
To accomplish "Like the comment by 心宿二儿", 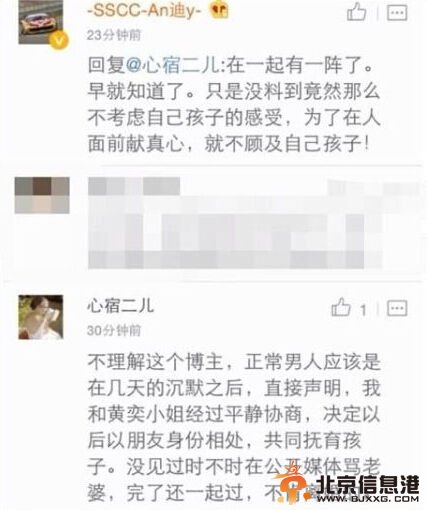I will point(341,307).
